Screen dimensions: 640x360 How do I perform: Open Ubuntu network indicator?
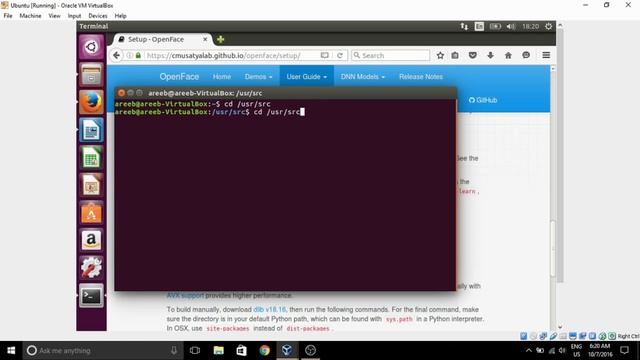464,26
